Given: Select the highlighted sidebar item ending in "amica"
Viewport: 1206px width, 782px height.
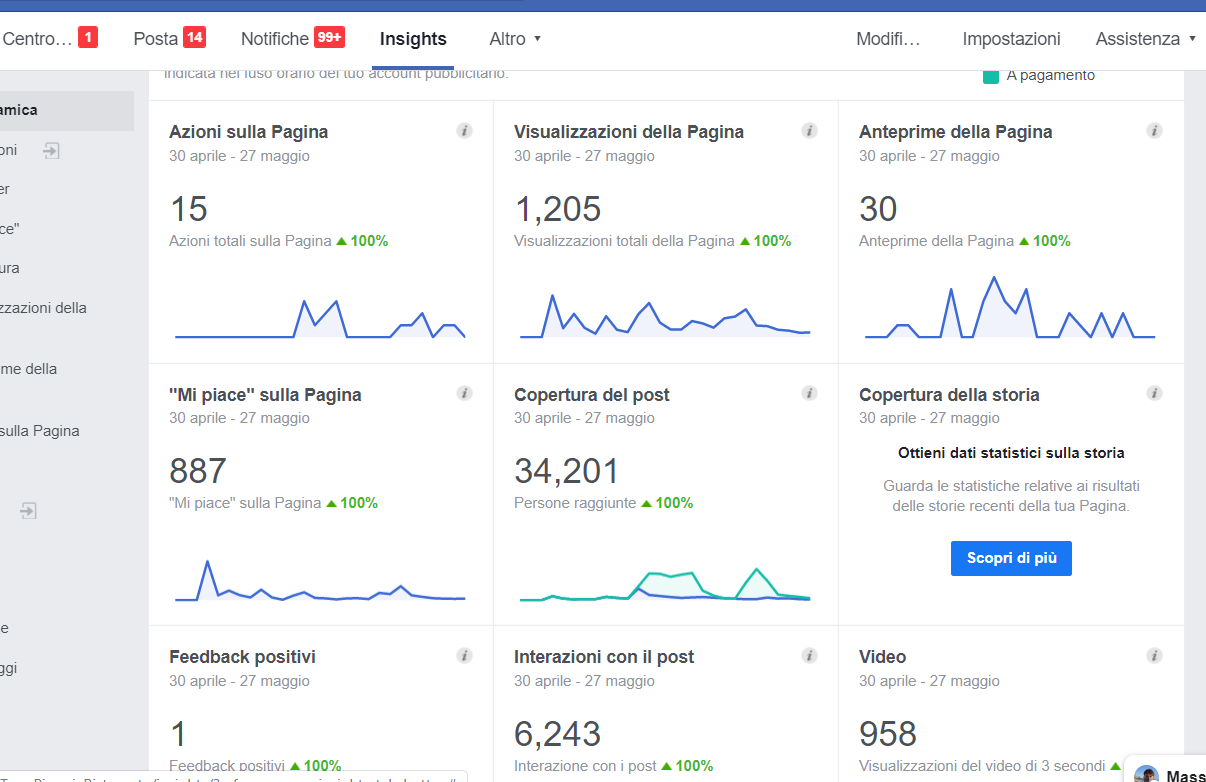Looking at the screenshot, I should tap(67, 111).
